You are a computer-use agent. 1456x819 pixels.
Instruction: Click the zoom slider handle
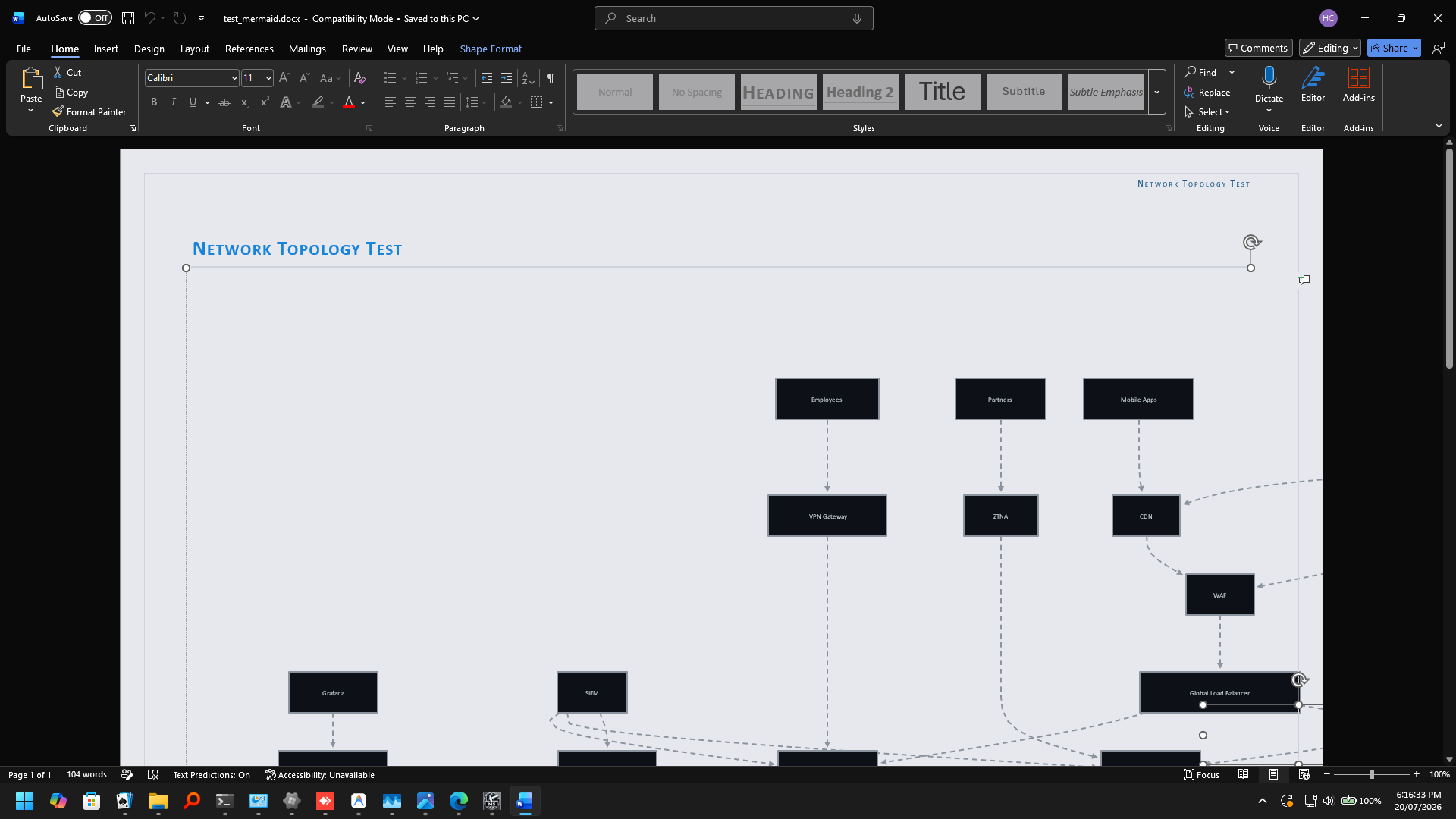[1371, 774]
